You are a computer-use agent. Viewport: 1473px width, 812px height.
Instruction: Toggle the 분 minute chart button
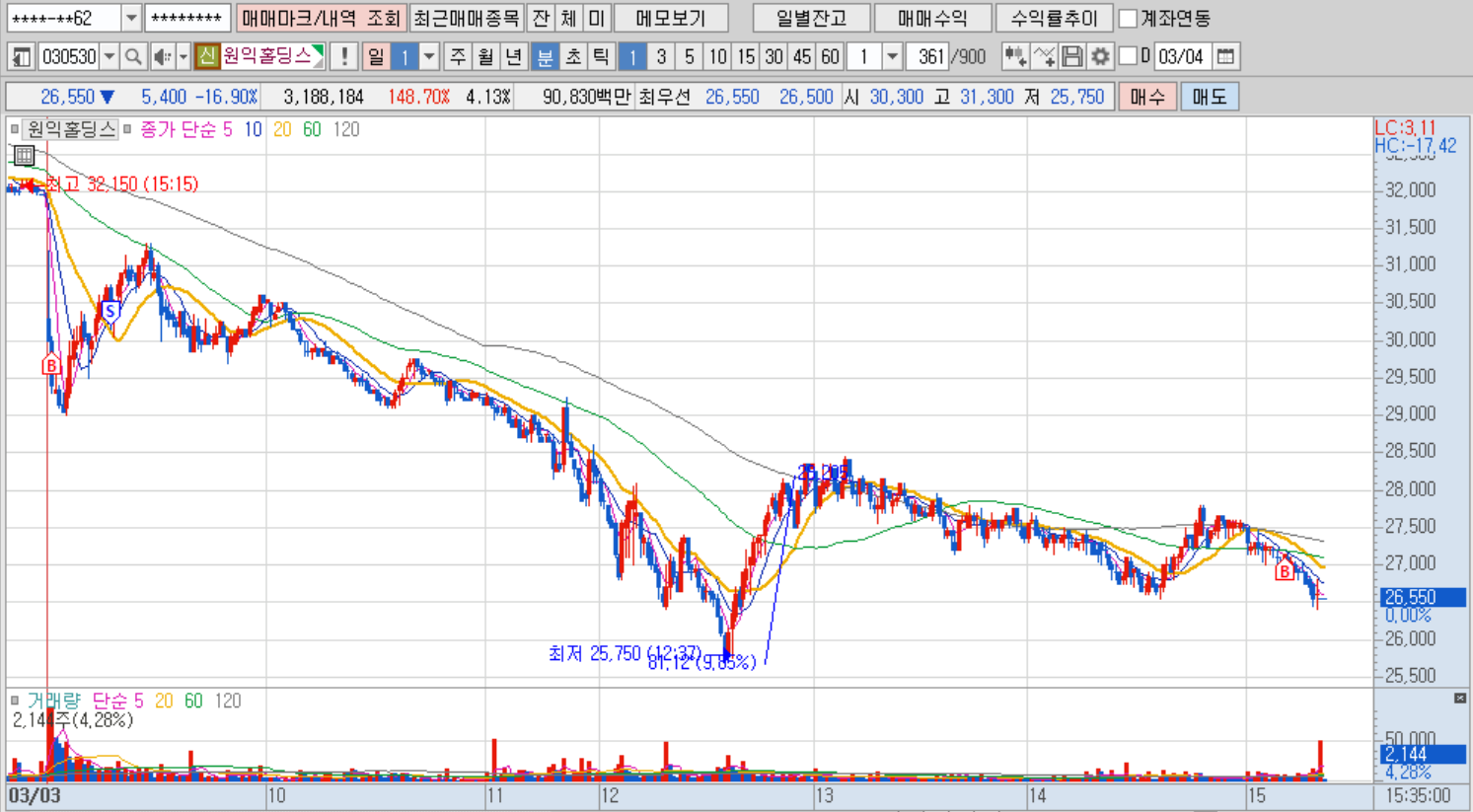click(x=545, y=57)
